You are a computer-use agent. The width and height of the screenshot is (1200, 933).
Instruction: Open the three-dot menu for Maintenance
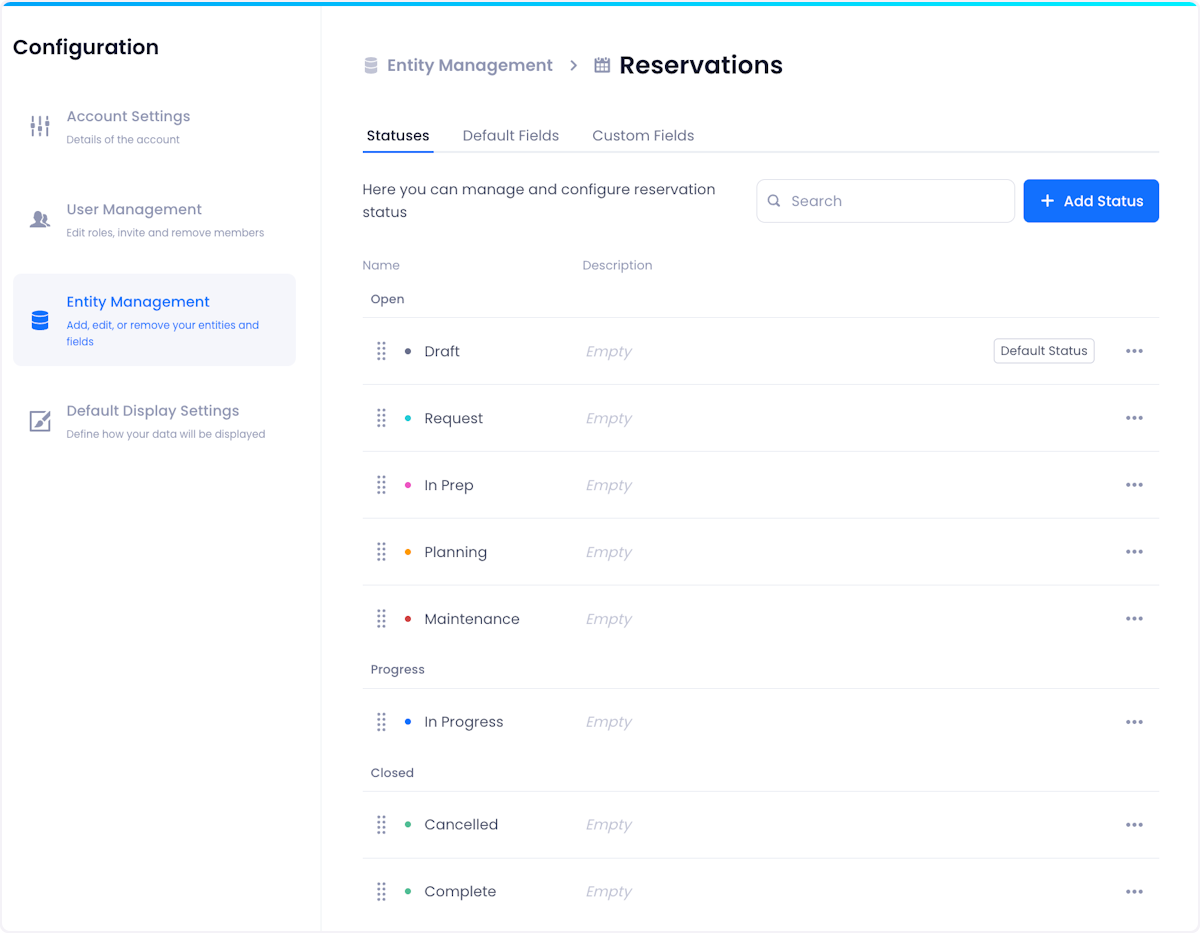coord(1134,619)
